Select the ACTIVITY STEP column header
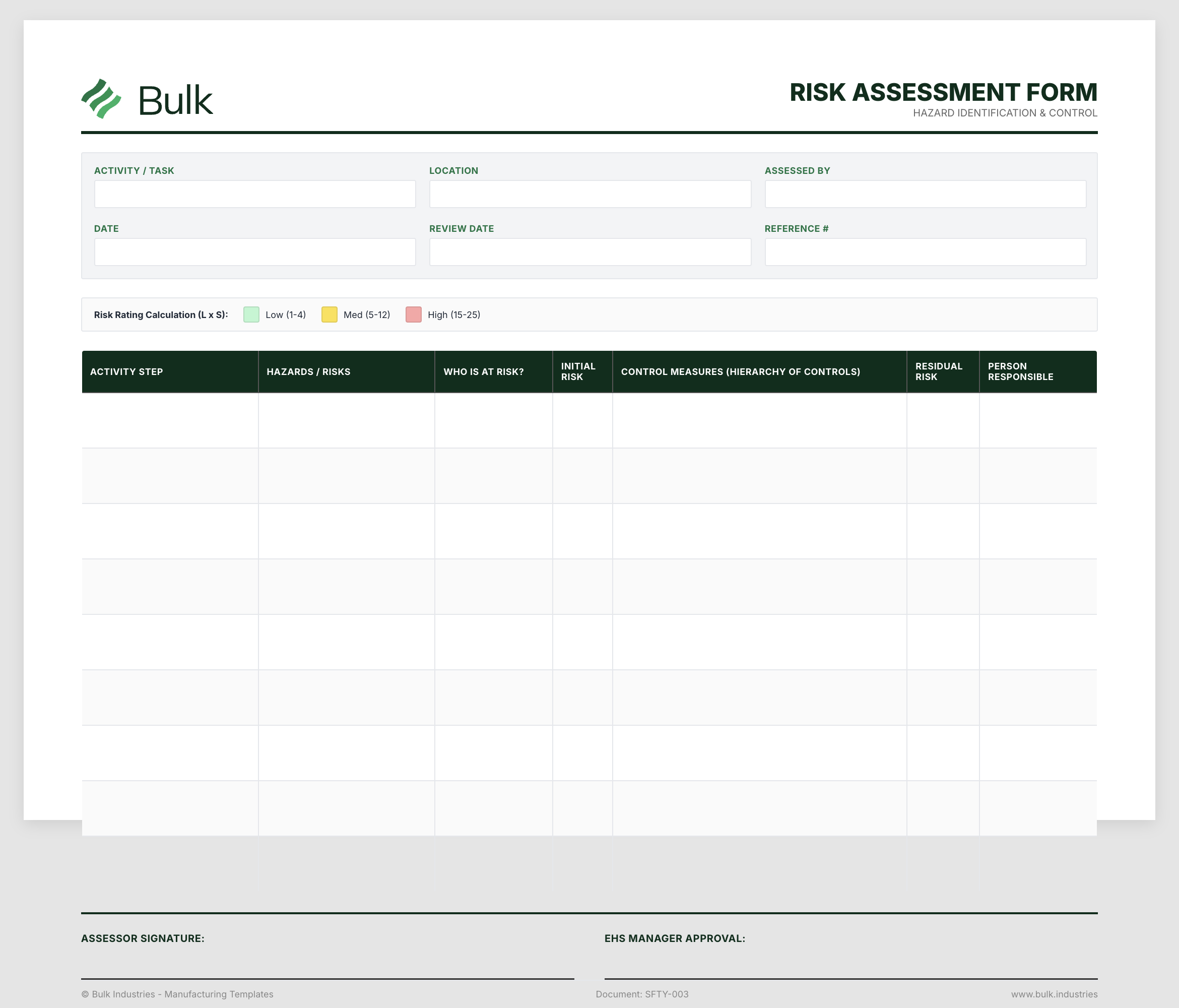Image resolution: width=1179 pixels, height=1008 pixels. (126, 371)
